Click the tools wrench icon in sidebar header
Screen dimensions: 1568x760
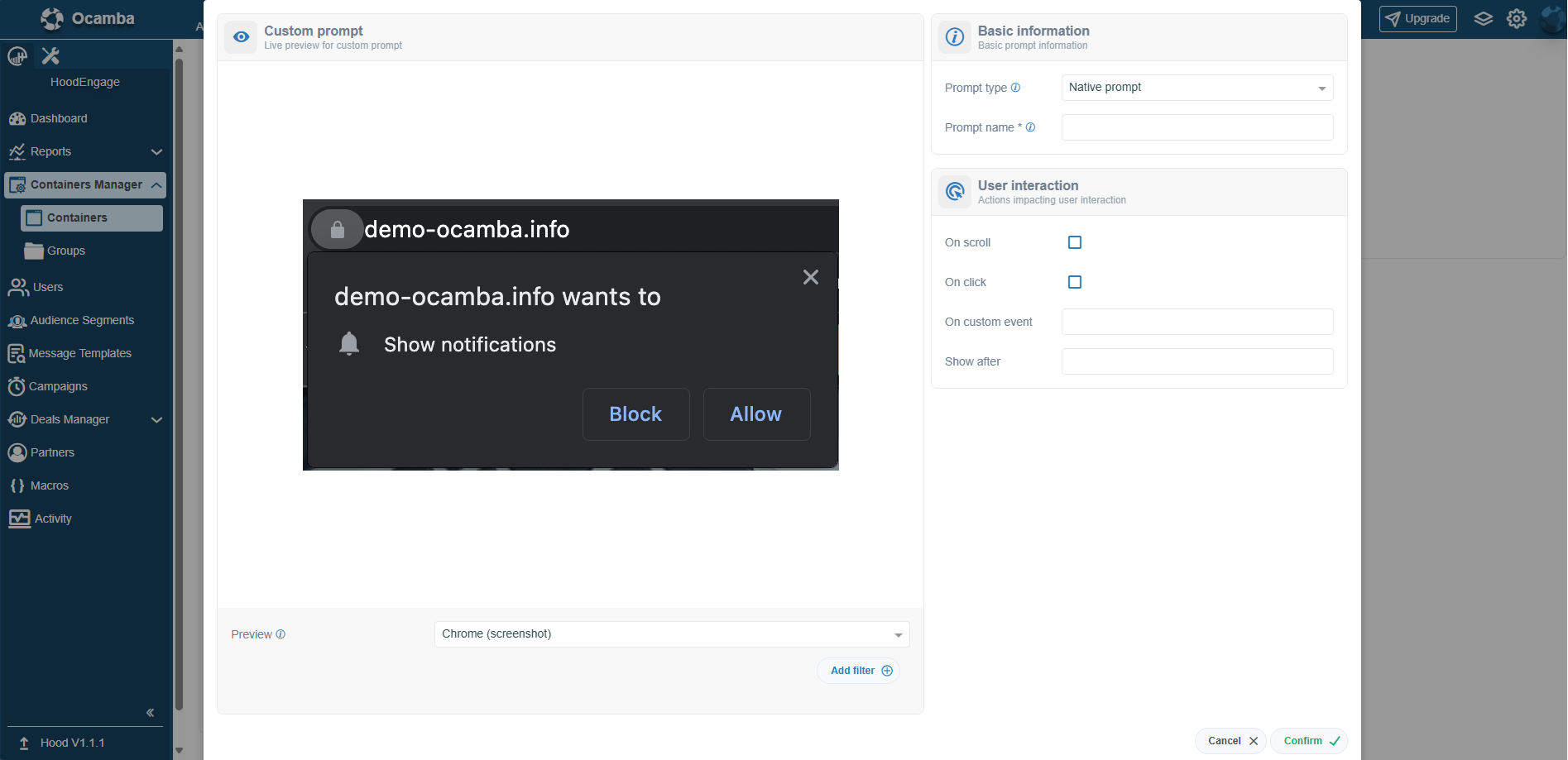click(x=50, y=56)
